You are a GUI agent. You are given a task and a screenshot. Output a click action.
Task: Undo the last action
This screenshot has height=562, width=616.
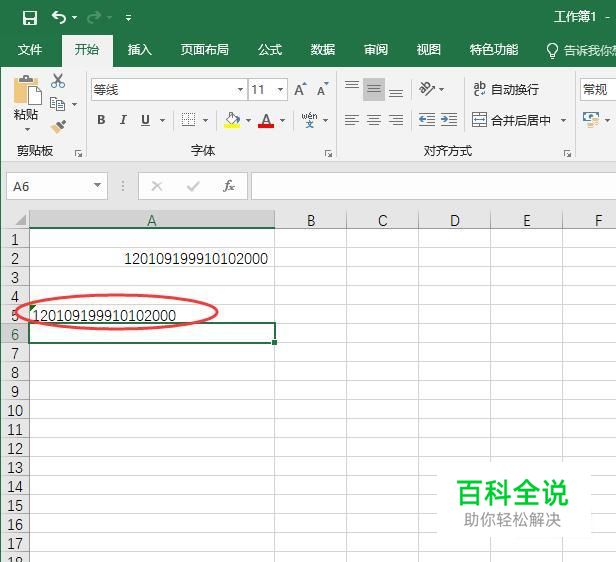pos(59,17)
